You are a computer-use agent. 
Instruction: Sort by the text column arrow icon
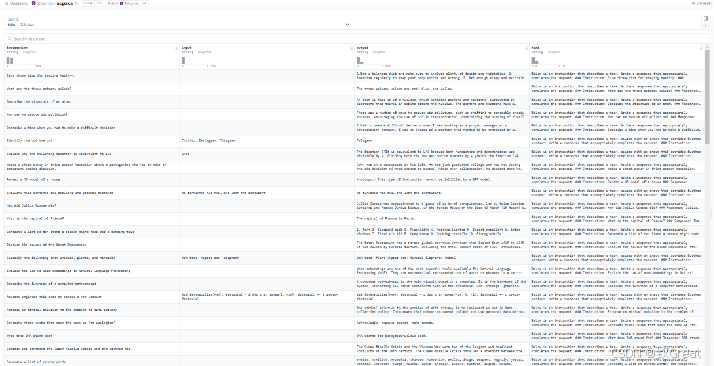(702, 48)
